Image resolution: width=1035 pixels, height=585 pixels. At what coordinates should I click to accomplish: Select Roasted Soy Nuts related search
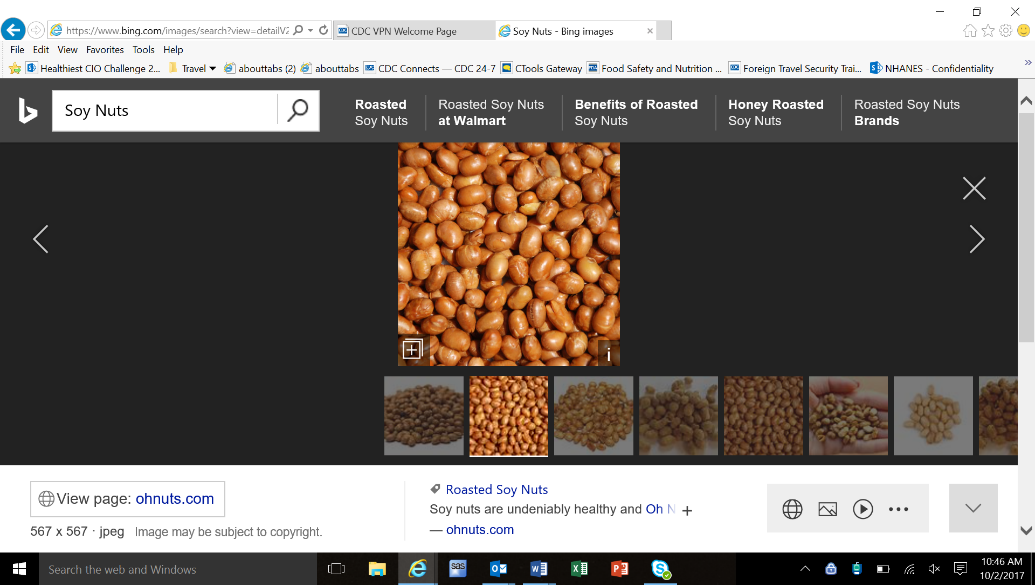(x=381, y=112)
